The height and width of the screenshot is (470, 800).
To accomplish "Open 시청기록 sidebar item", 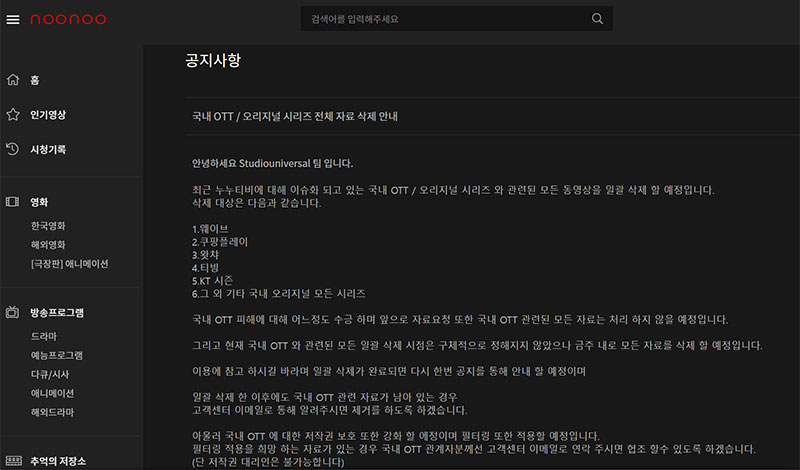I will click(x=48, y=150).
